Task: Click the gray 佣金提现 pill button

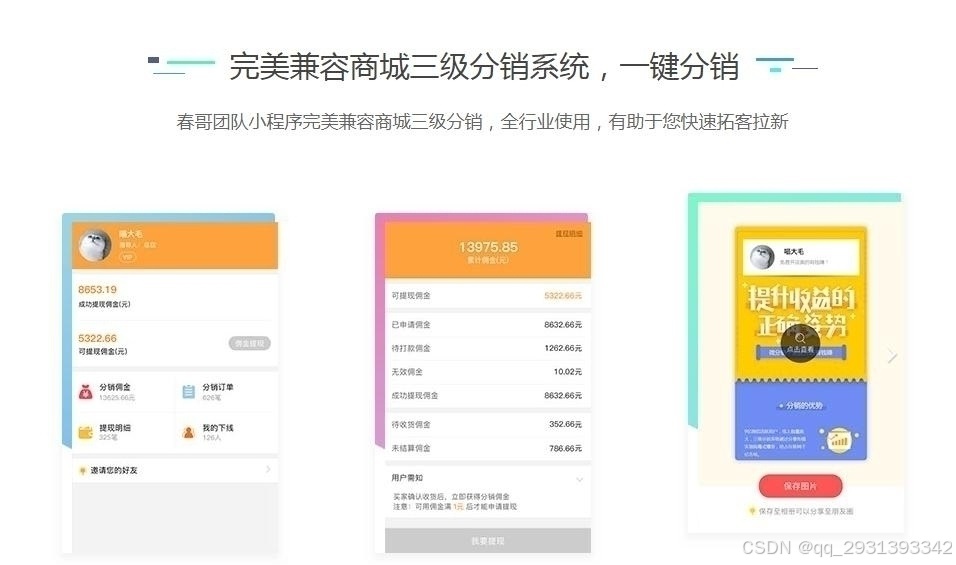Action: tap(249, 343)
